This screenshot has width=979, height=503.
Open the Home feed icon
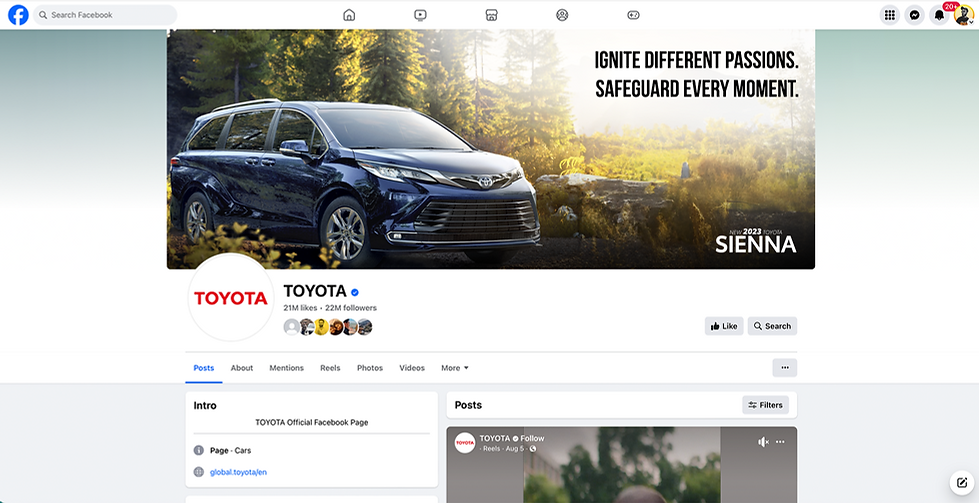click(349, 15)
